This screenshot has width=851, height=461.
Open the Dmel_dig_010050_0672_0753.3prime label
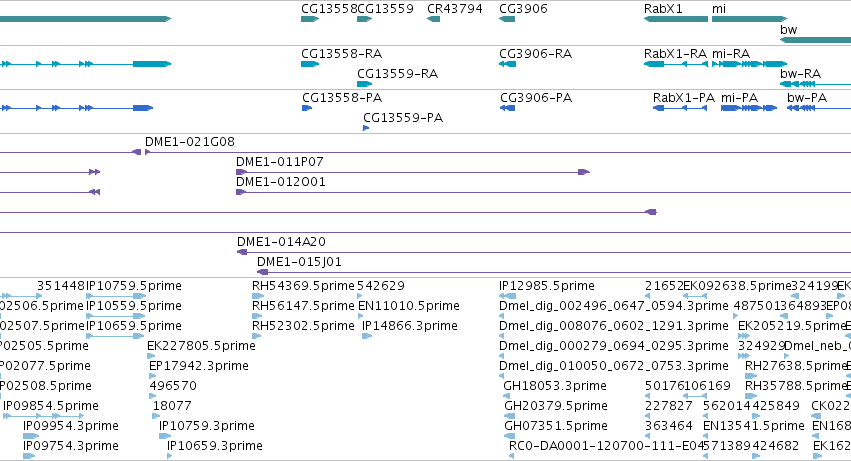[614, 366]
